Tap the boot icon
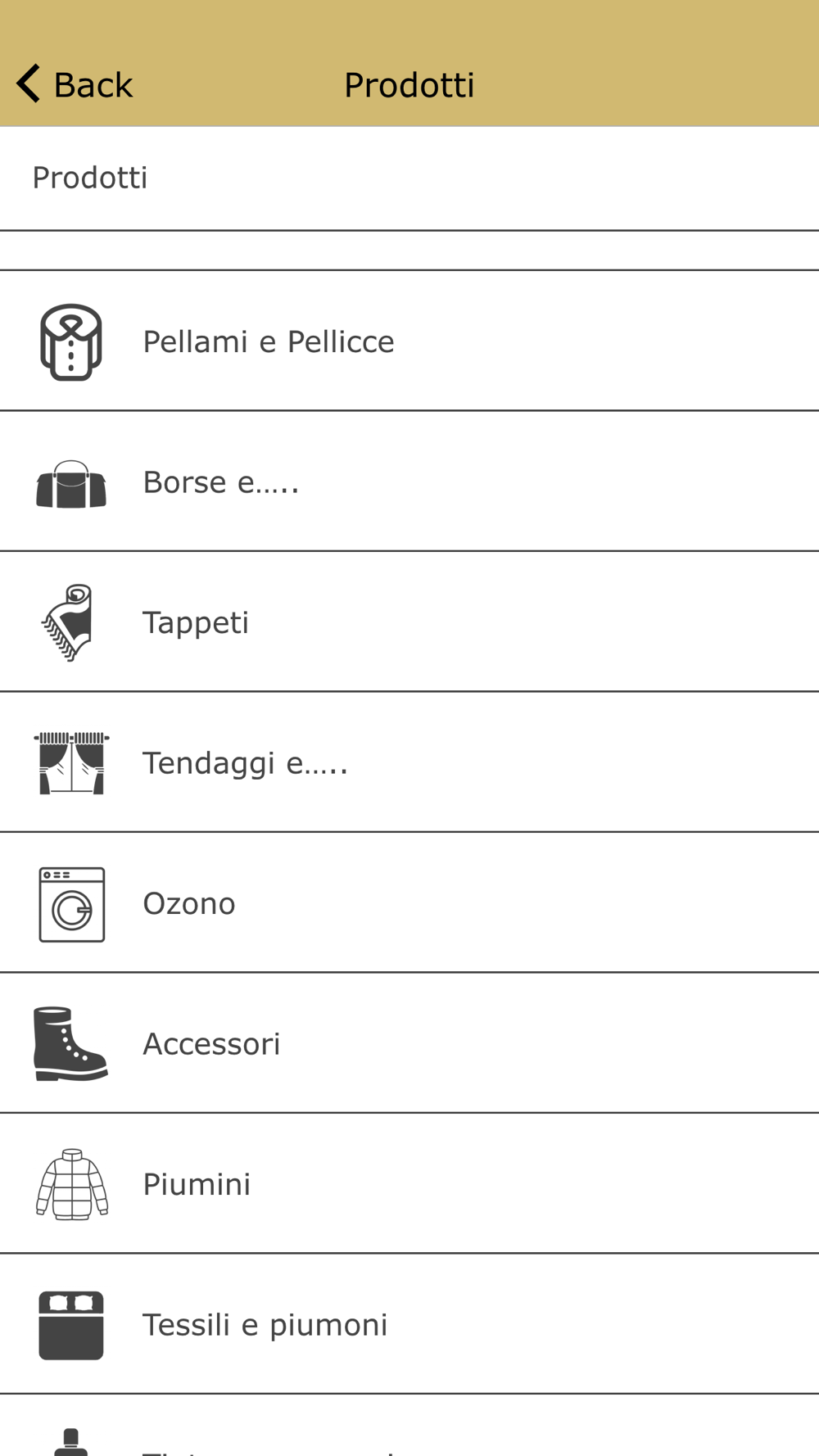Image resolution: width=819 pixels, height=1456 pixels. coord(70,1044)
